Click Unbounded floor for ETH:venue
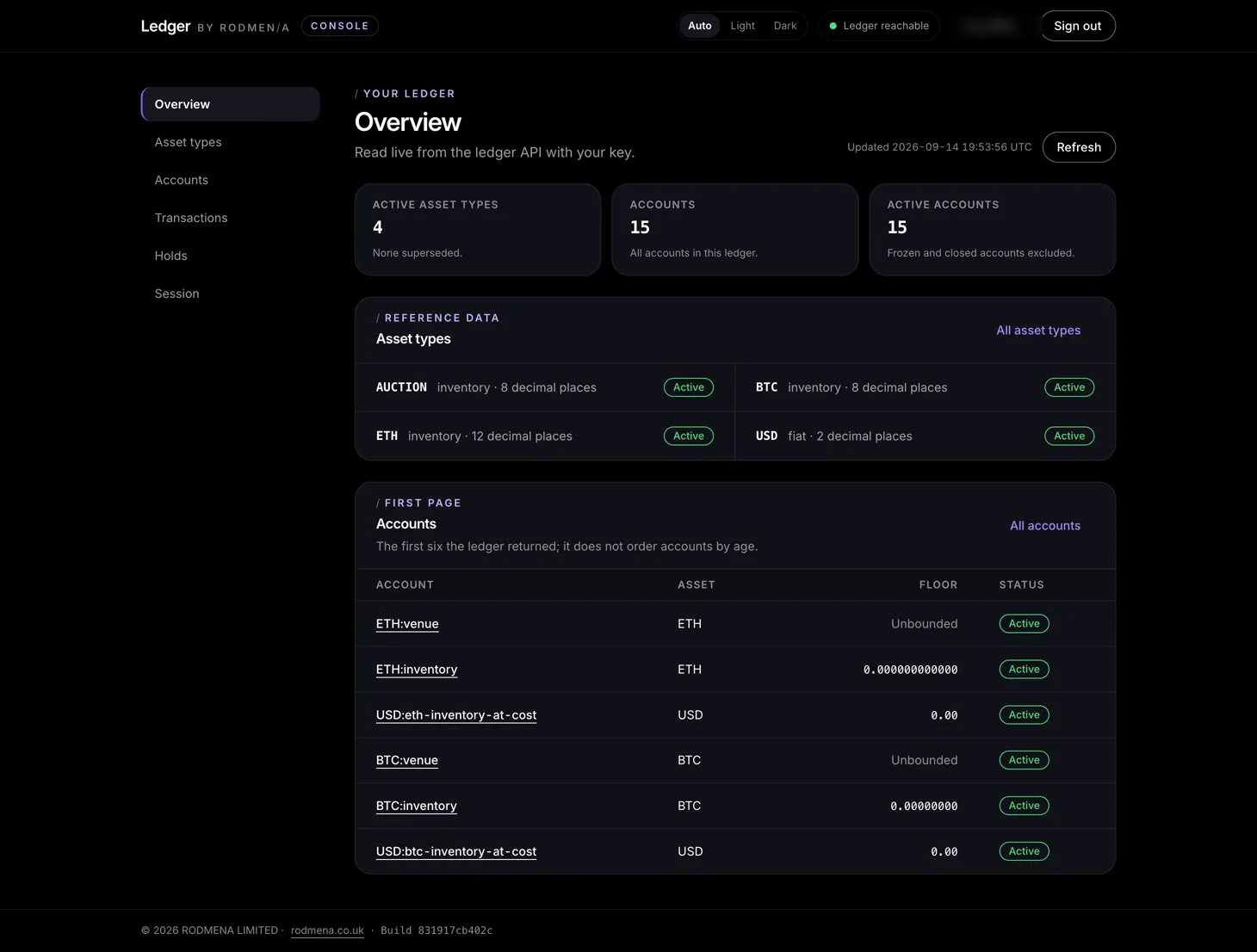The width and height of the screenshot is (1257, 952). (924, 624)
